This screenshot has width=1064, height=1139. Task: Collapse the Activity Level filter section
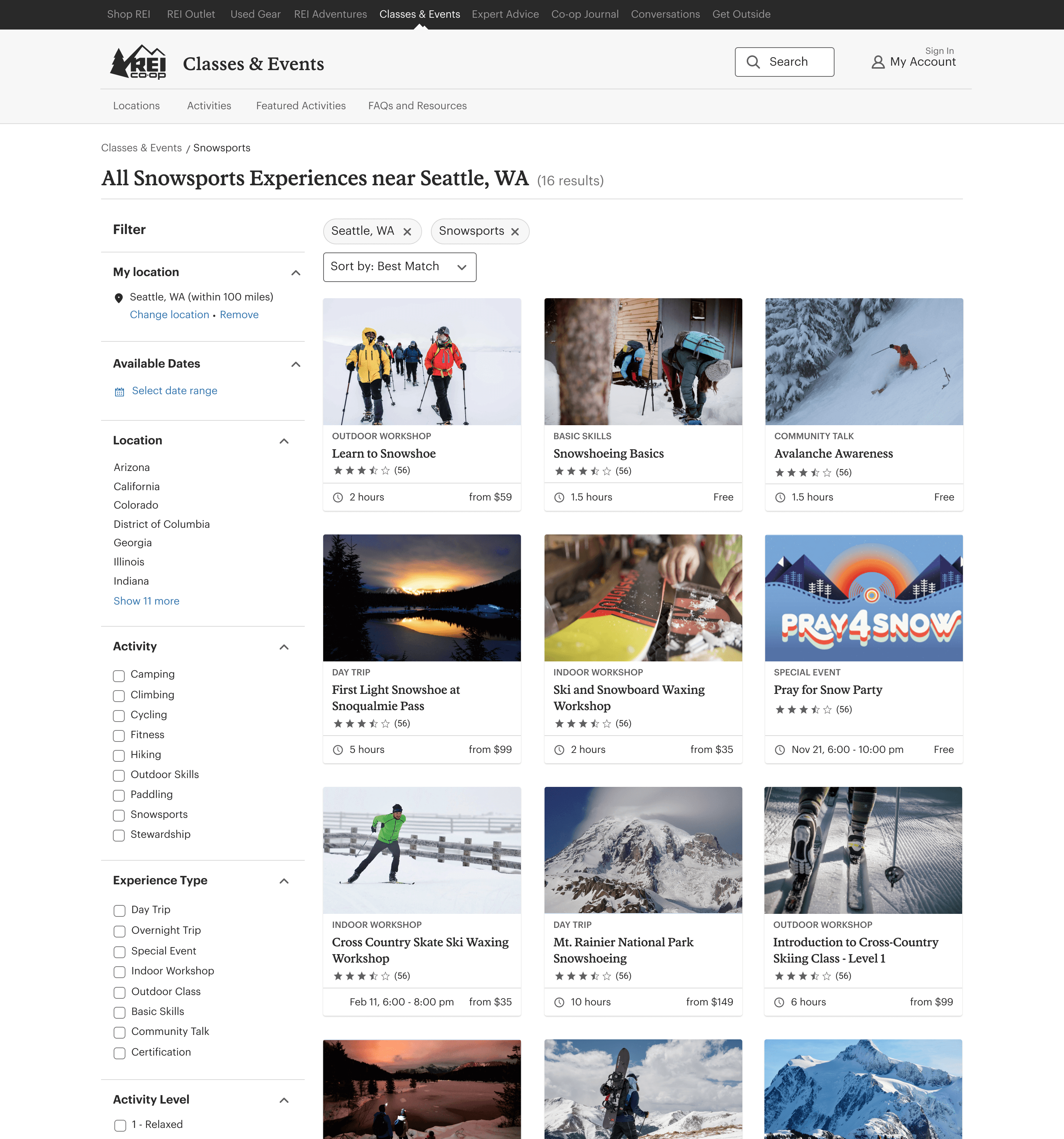click(283, 1100)
